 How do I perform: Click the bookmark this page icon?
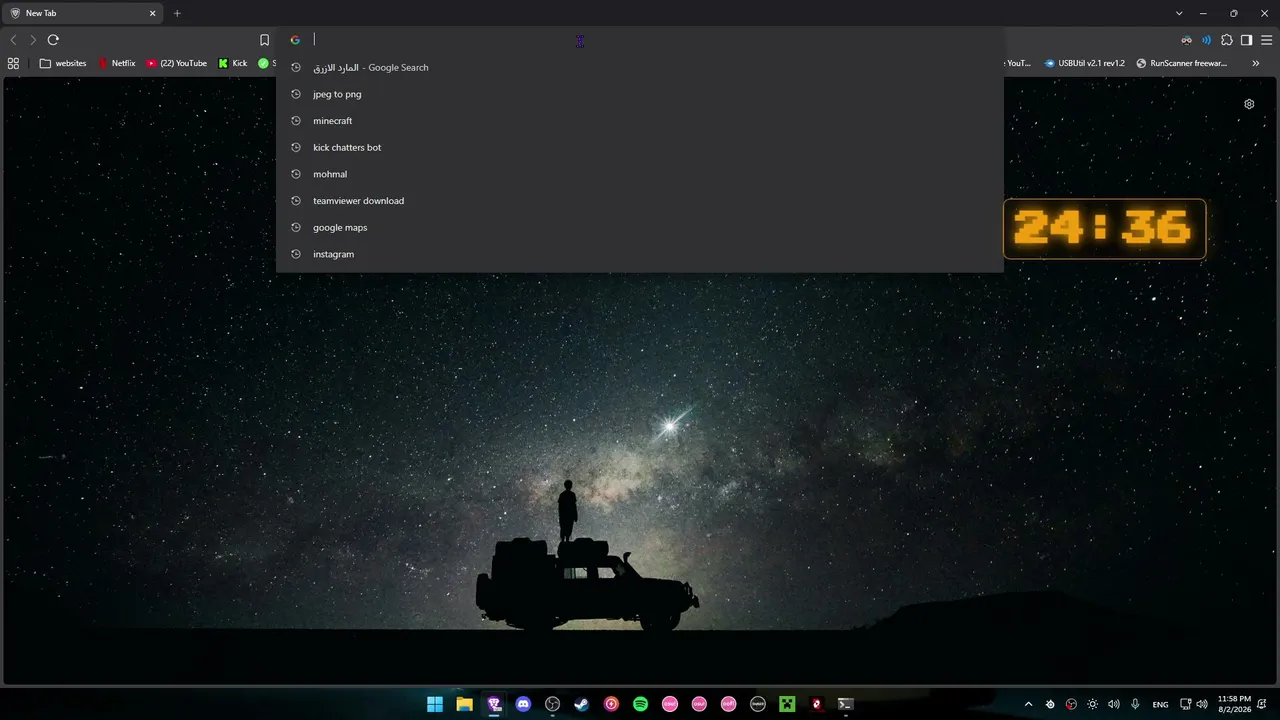coord(264,40)
